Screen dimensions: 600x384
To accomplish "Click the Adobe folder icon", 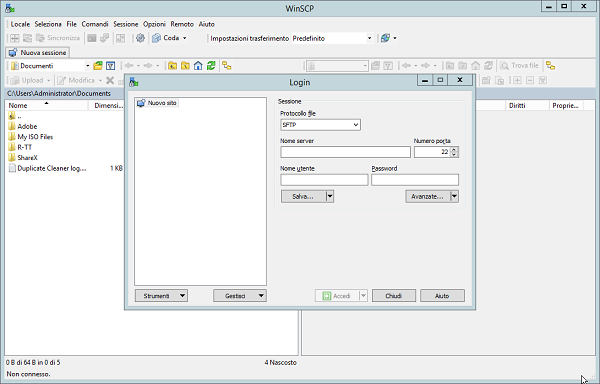I will [x=12, y=126].
